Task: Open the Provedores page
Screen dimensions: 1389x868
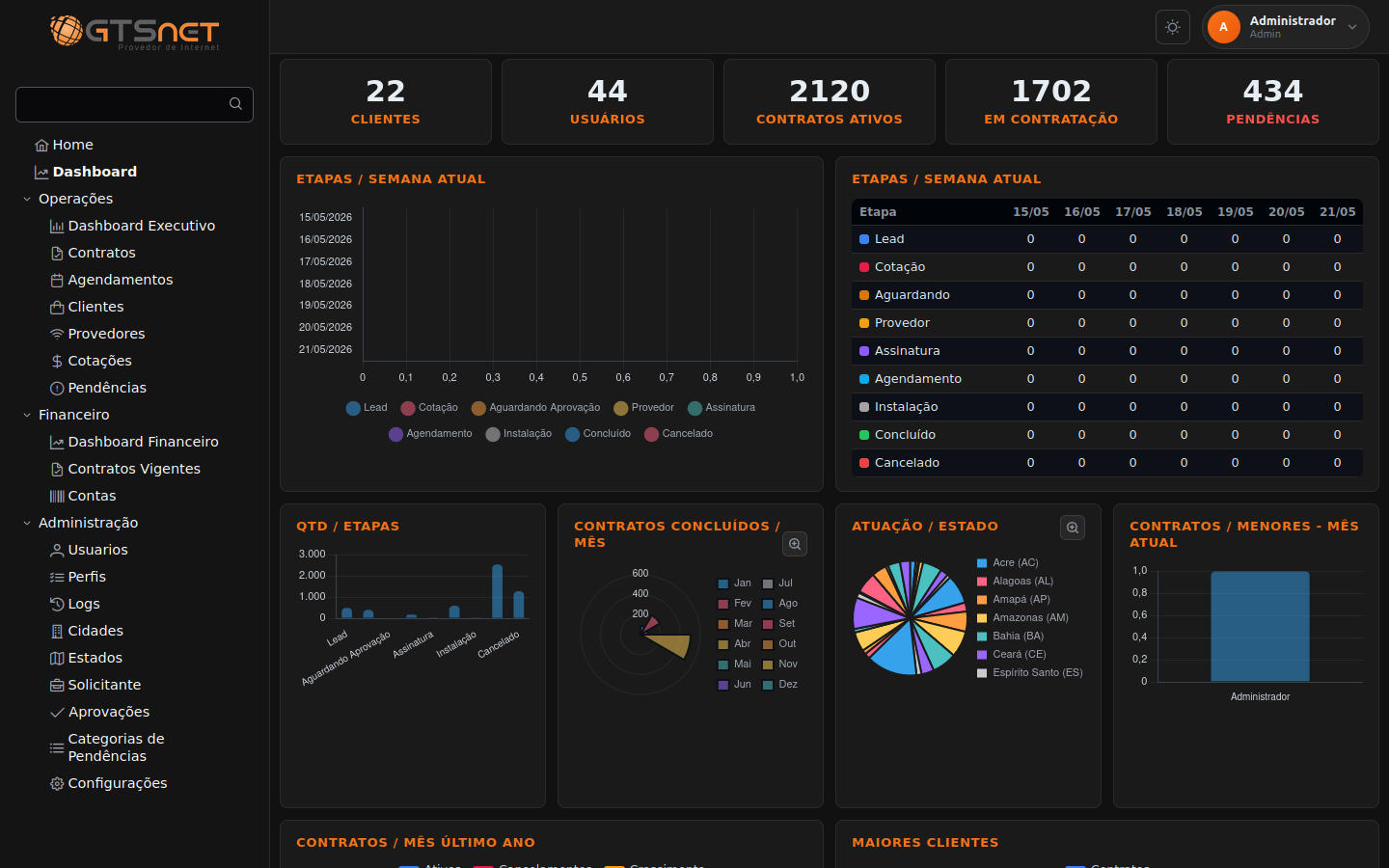Action: [x=106, y=334]
